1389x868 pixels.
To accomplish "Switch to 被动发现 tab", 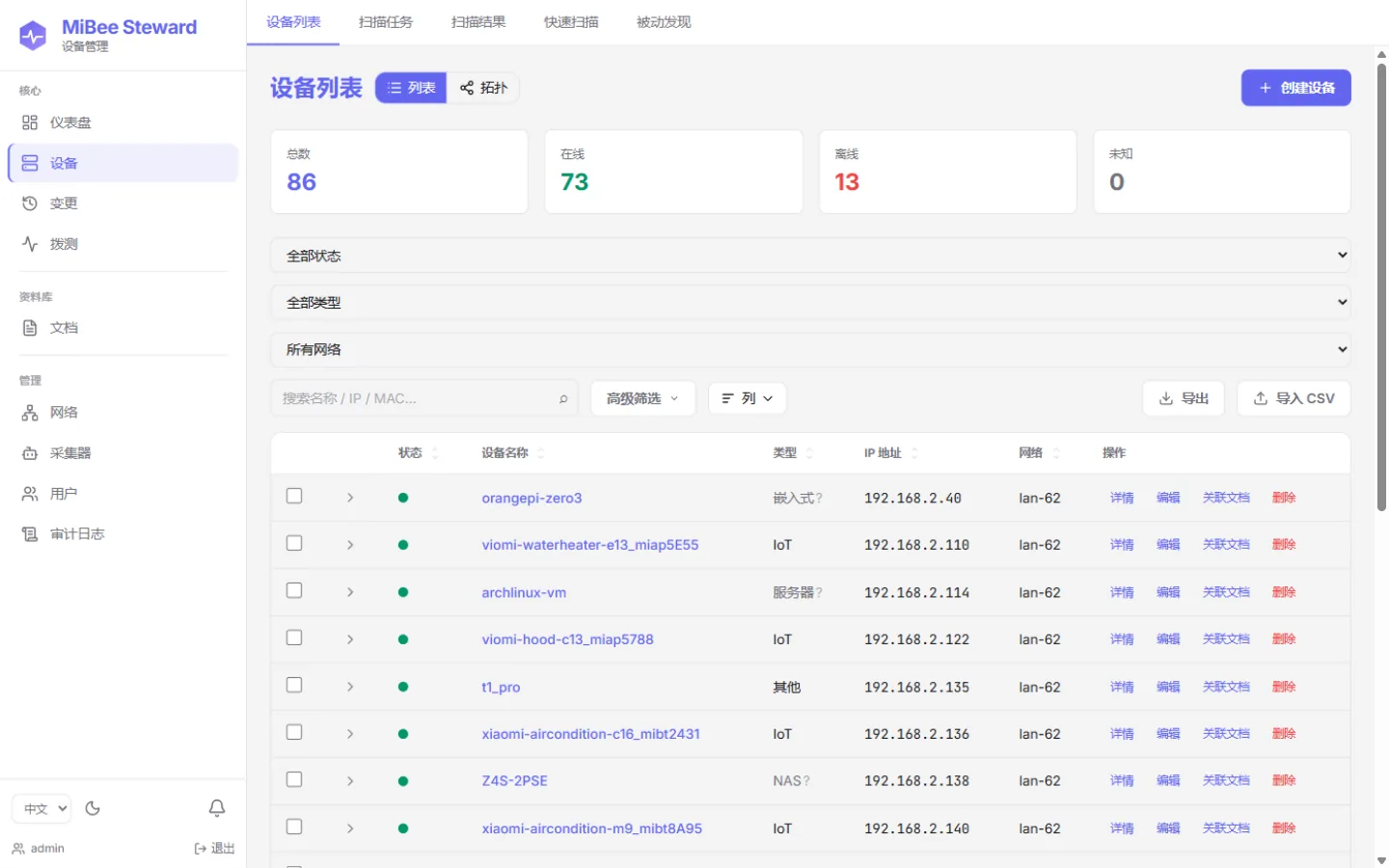I will [664, 22].
